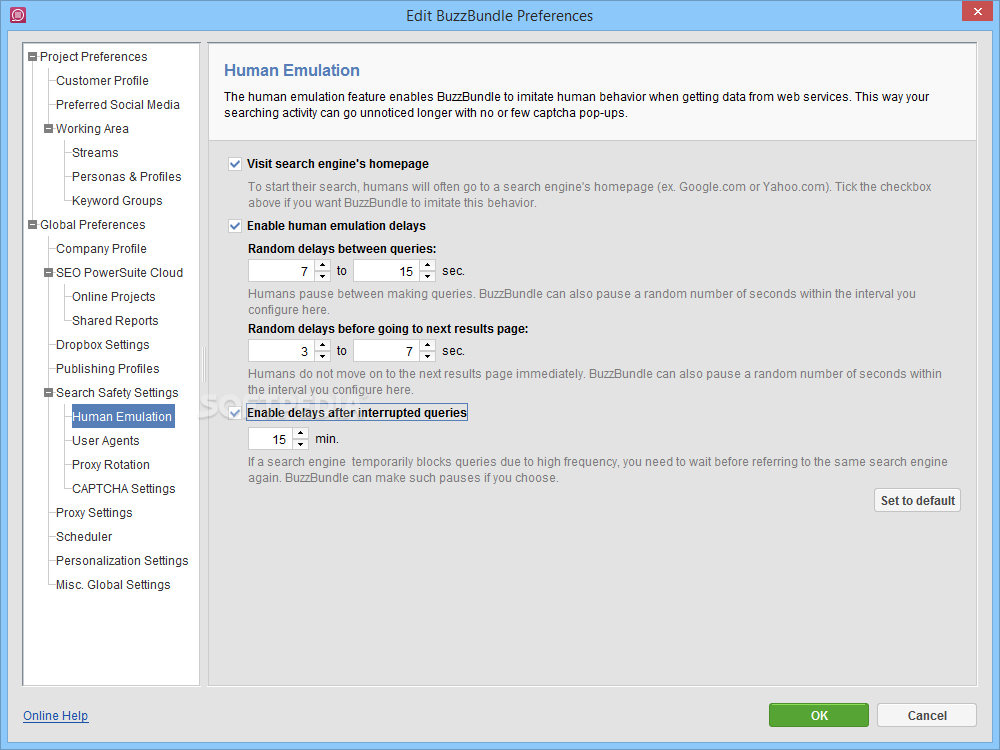Click interrupted queries field showing 15 min
This screenshot has width=1000, height=750.
click(x=270, y=439)
